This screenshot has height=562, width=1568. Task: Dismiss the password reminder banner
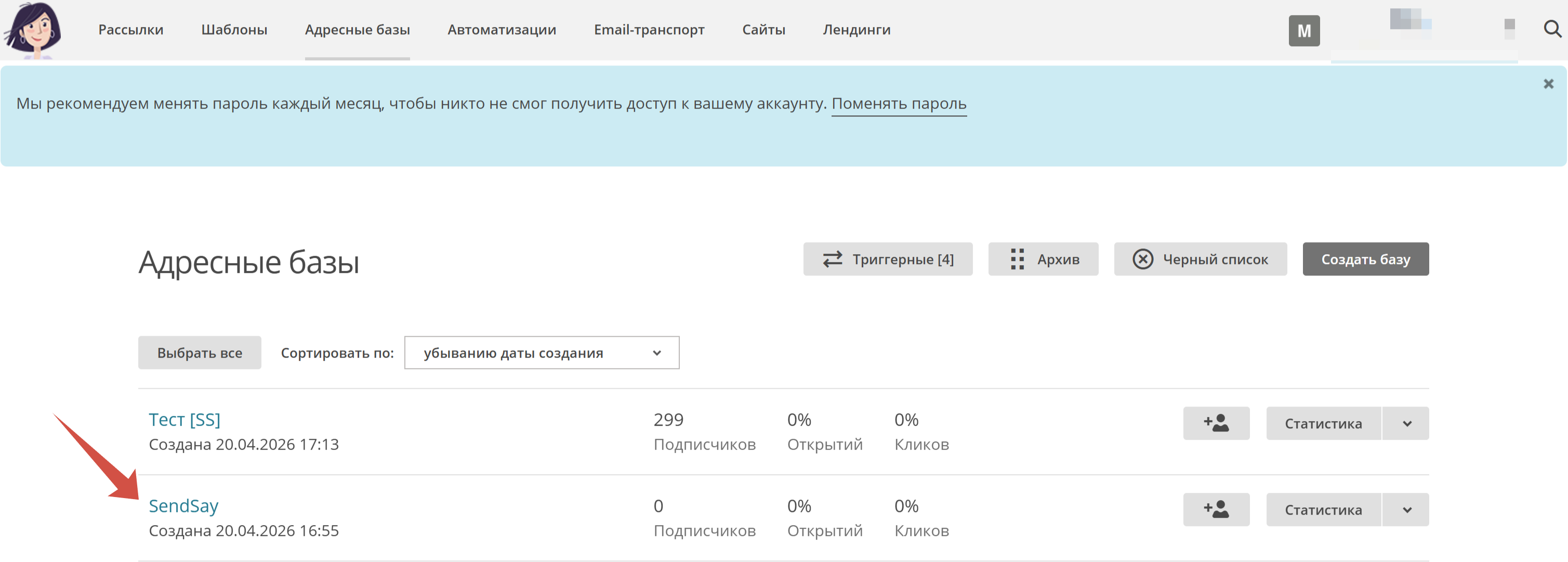click(1548, 84)
